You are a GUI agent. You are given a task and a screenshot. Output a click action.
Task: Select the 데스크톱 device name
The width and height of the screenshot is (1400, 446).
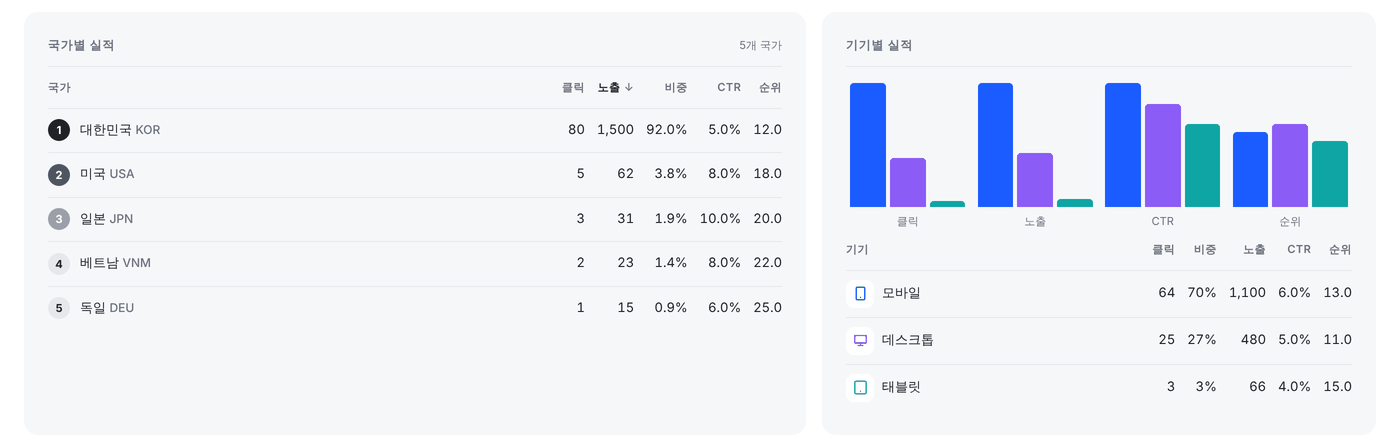(x=908, y=340)
